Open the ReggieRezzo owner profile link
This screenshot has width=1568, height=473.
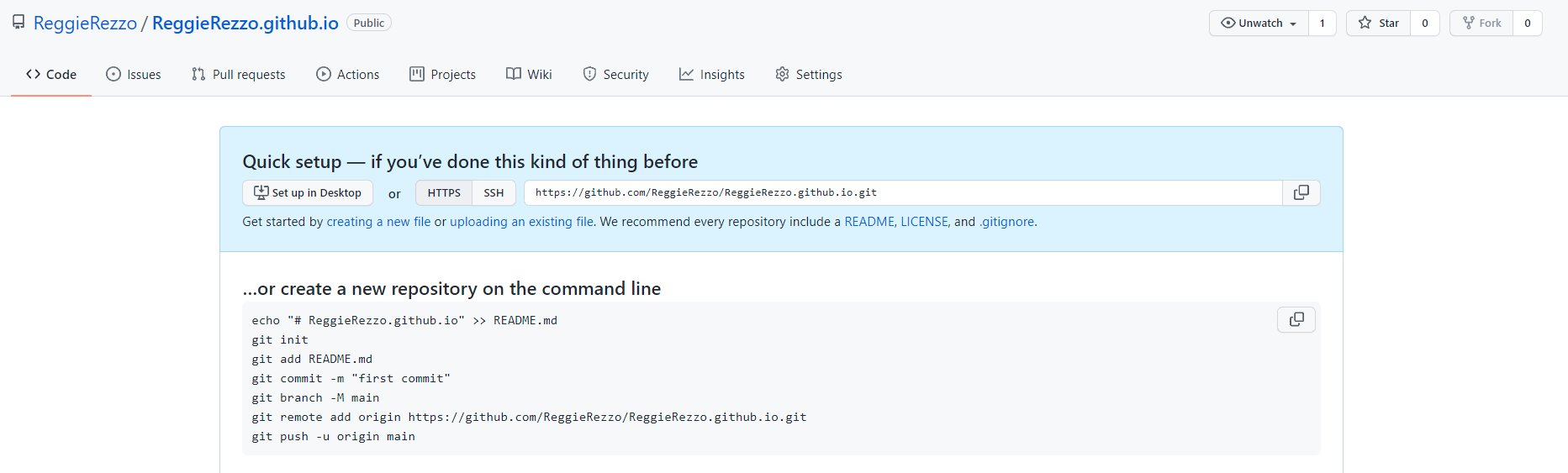(85, 23)
